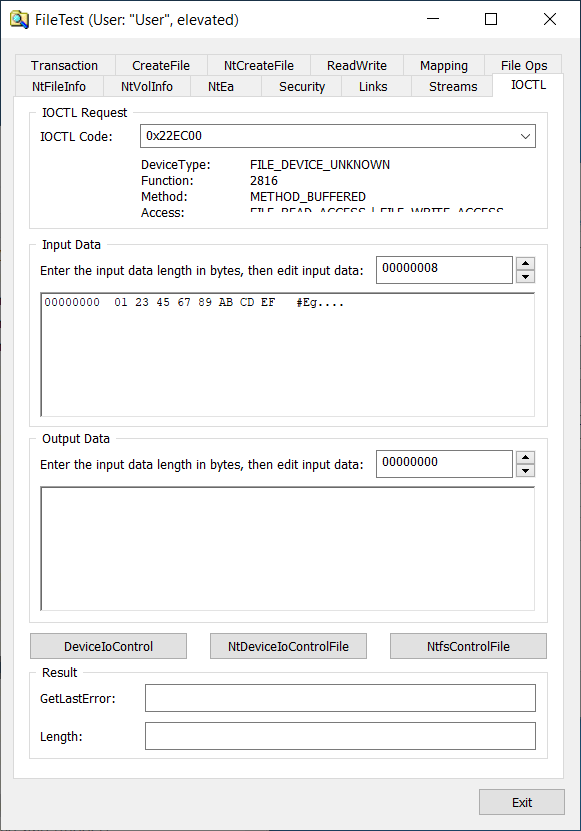Decrease input data length with down arrow
This screenshot has height=831, width=581.
pyautogui.click(x=525, y=277)
